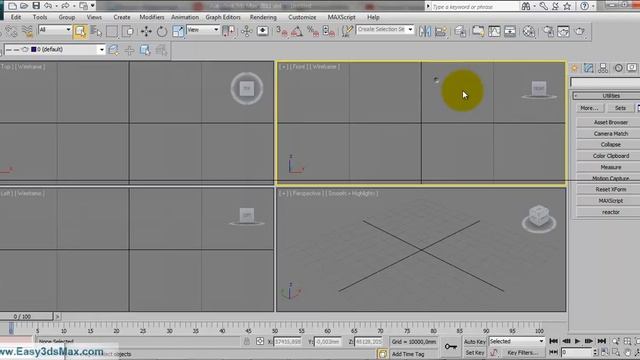640x360 pixels.
Task: Click Edit Named Selection Sets icon
Action: point(347,31)
